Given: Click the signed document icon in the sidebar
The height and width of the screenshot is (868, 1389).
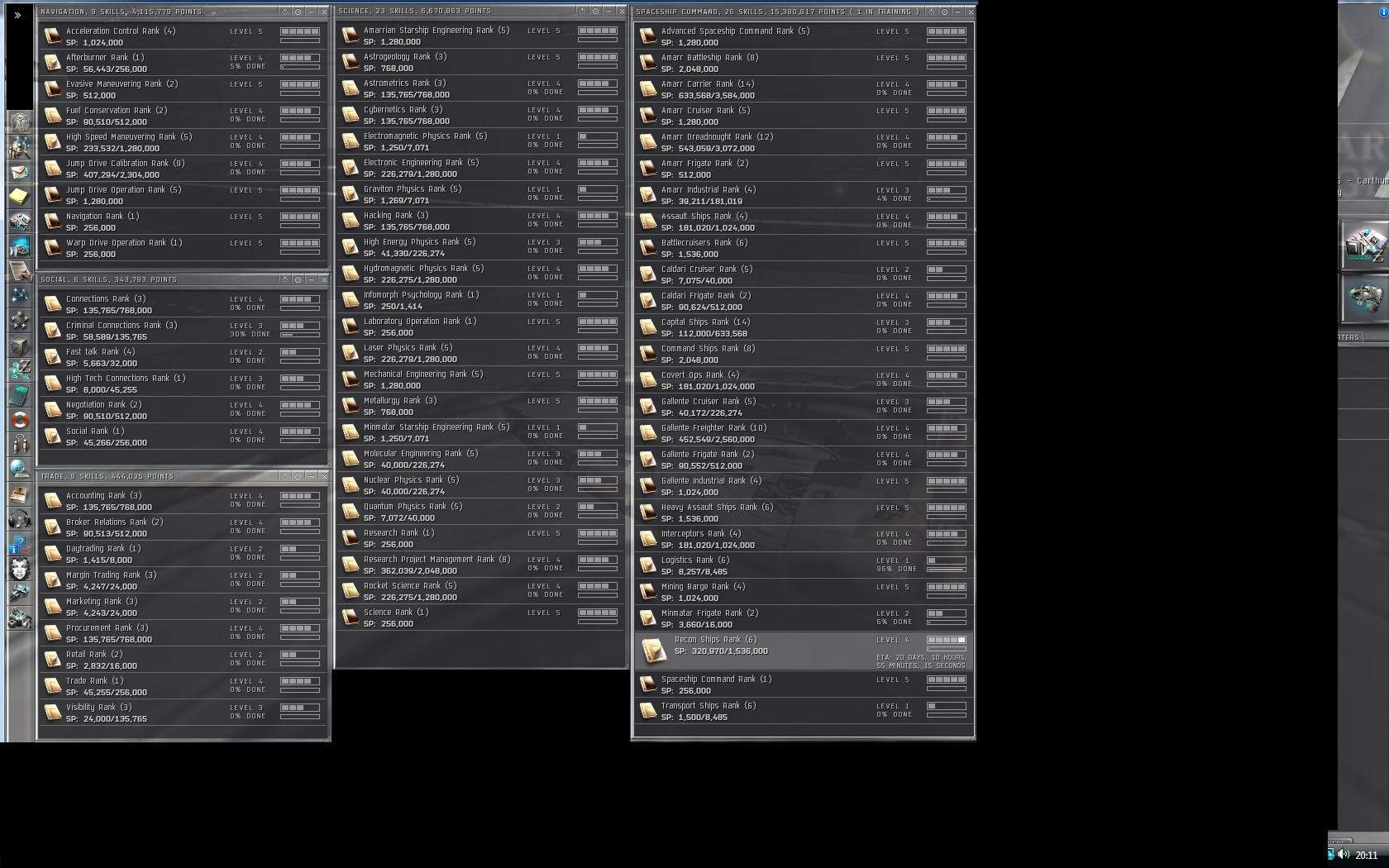Looking at the screenshot, I should [x=21, y=271].
